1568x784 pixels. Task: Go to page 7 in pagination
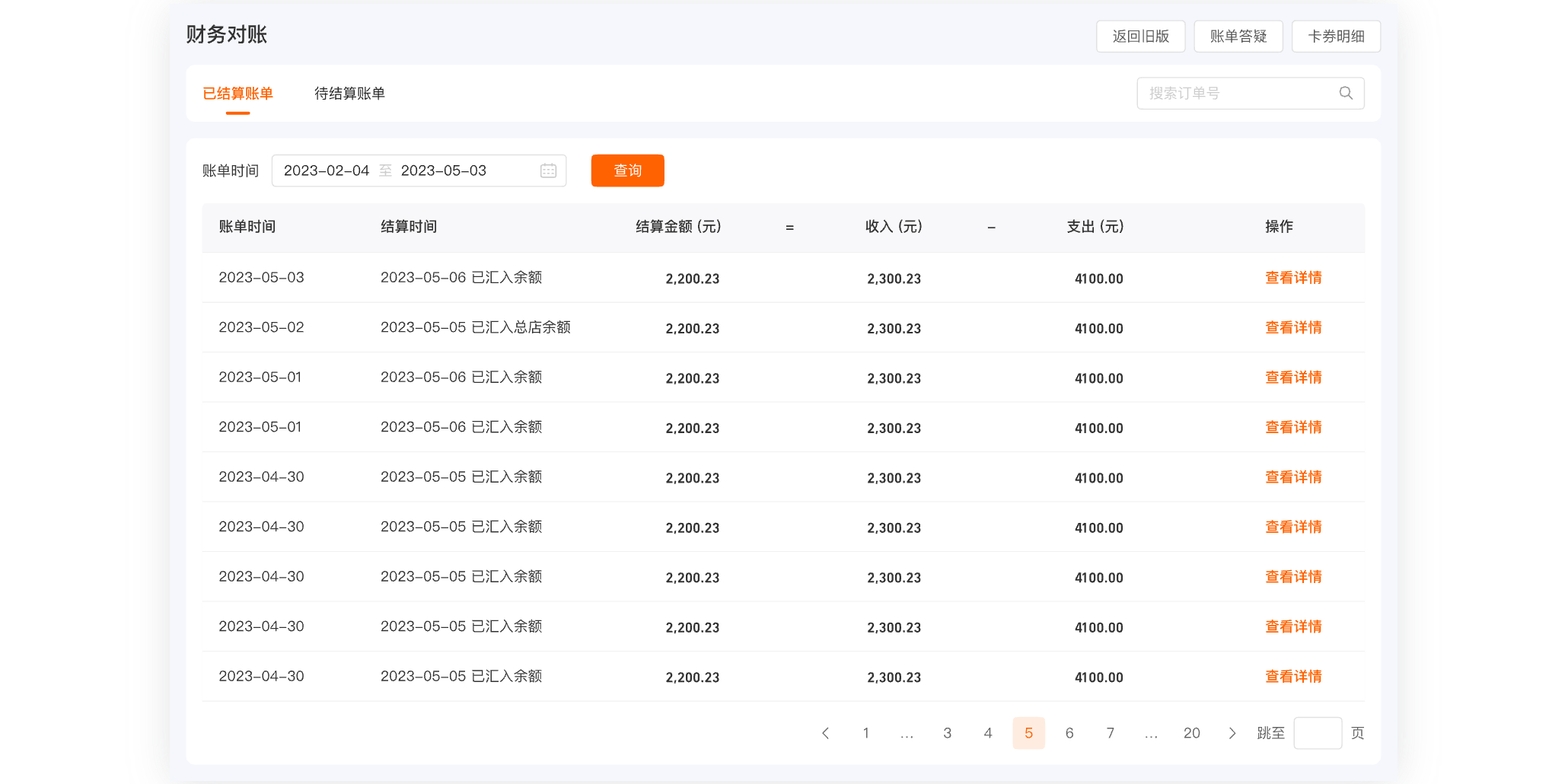[x=1111, y=733]
